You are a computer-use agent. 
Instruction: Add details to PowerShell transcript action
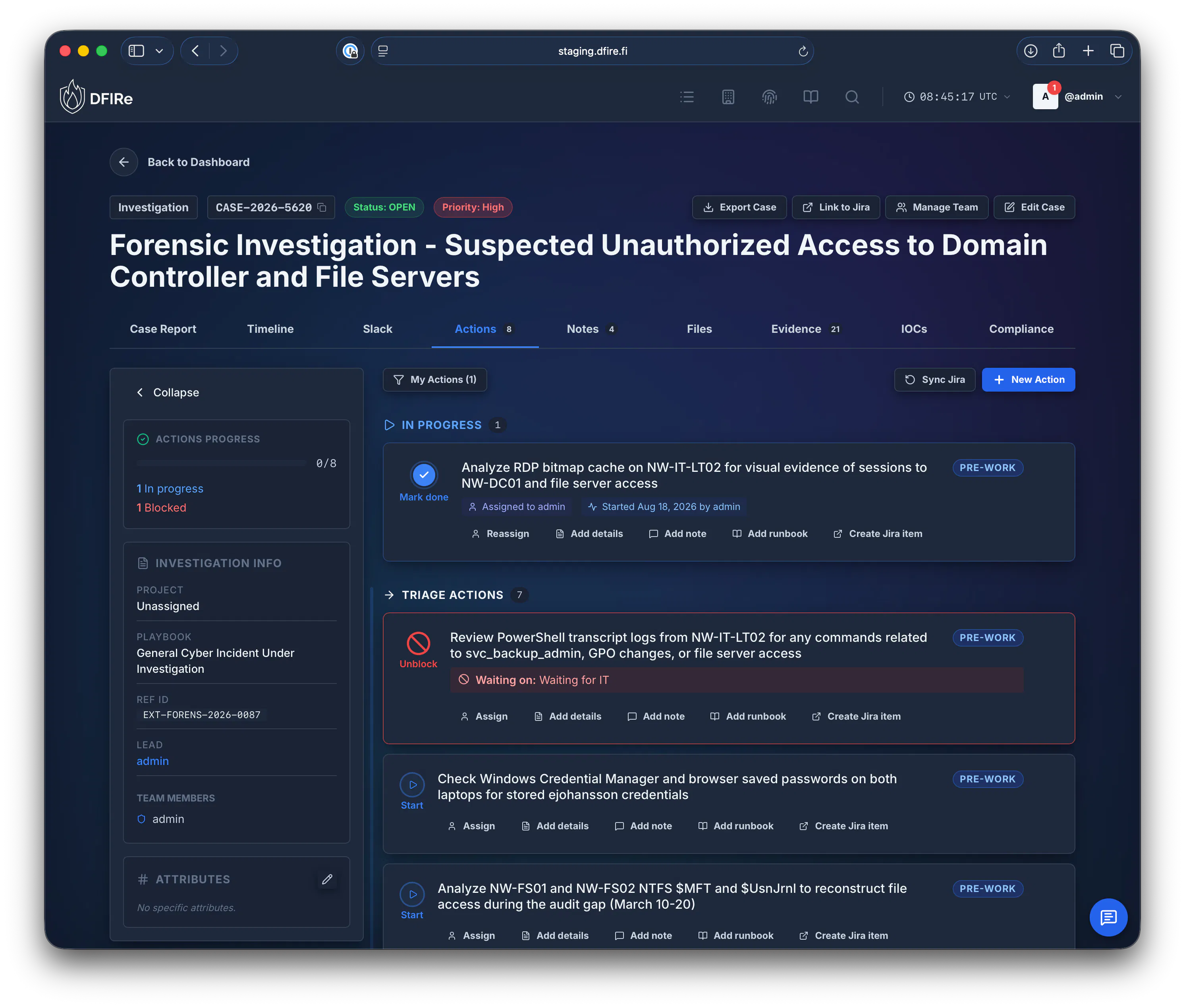568,716
